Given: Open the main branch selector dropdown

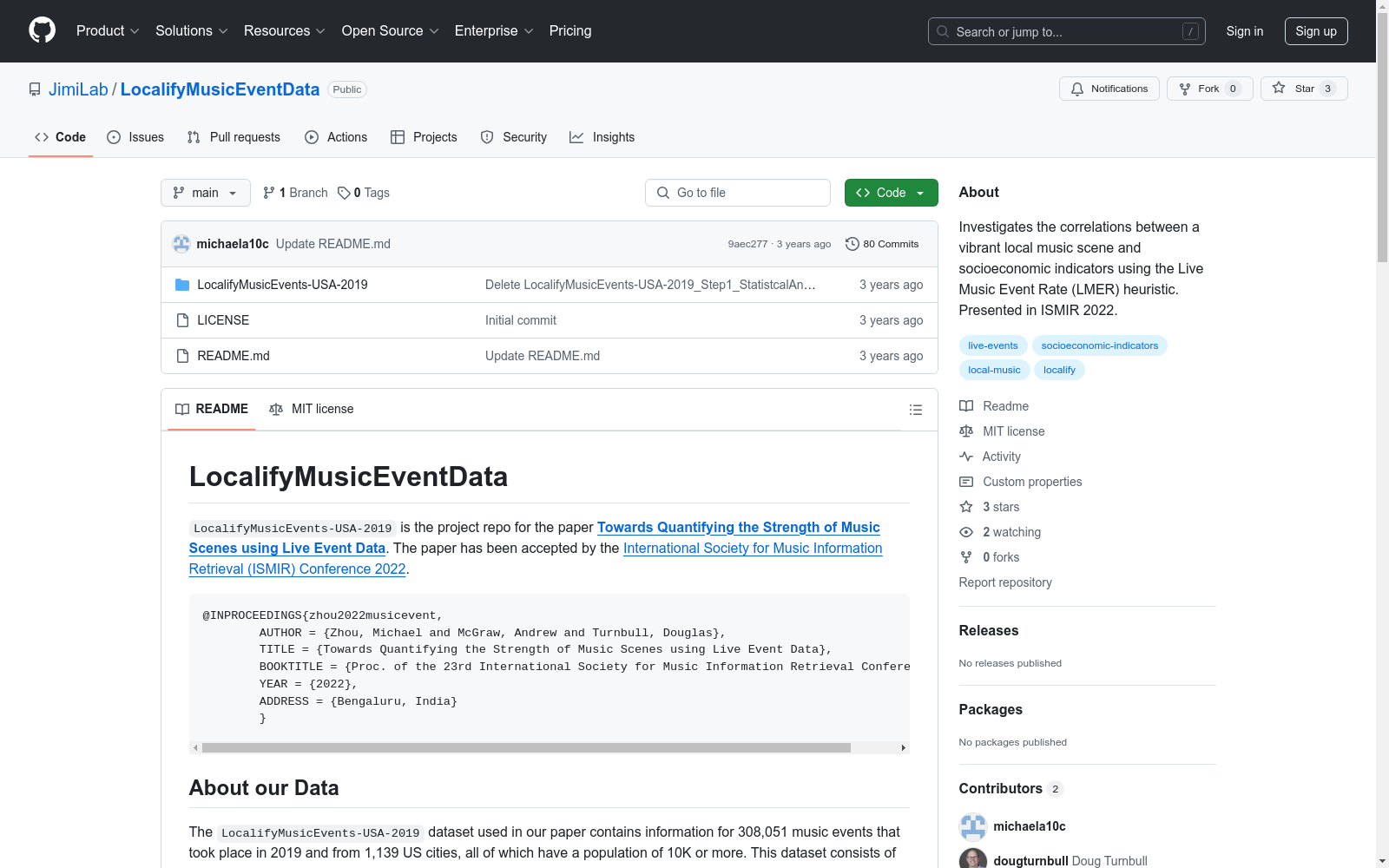Looking at the screenshot, I should pyautogui.click(x=206, y=193).
